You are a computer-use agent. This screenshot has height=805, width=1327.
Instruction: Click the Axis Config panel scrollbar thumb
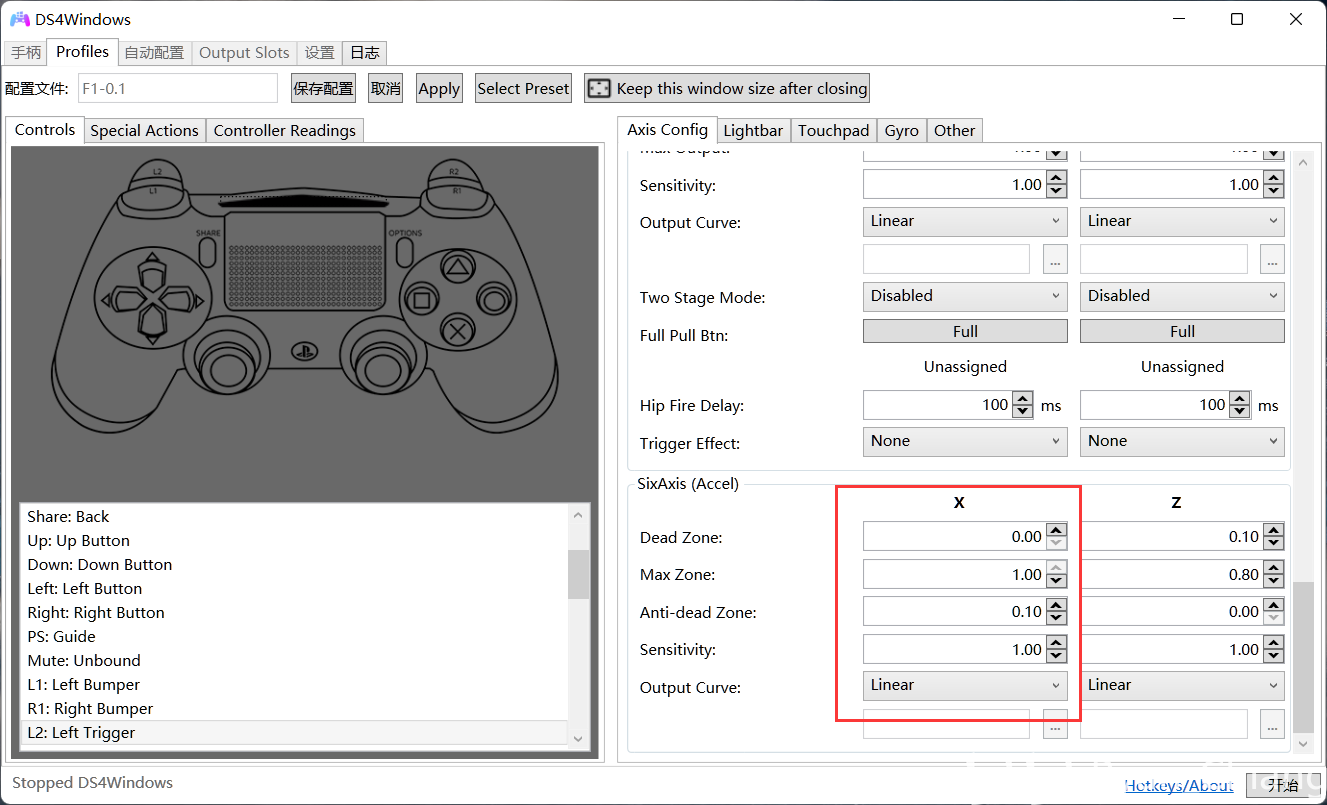pyautogui.click(x=1302, y=658)
